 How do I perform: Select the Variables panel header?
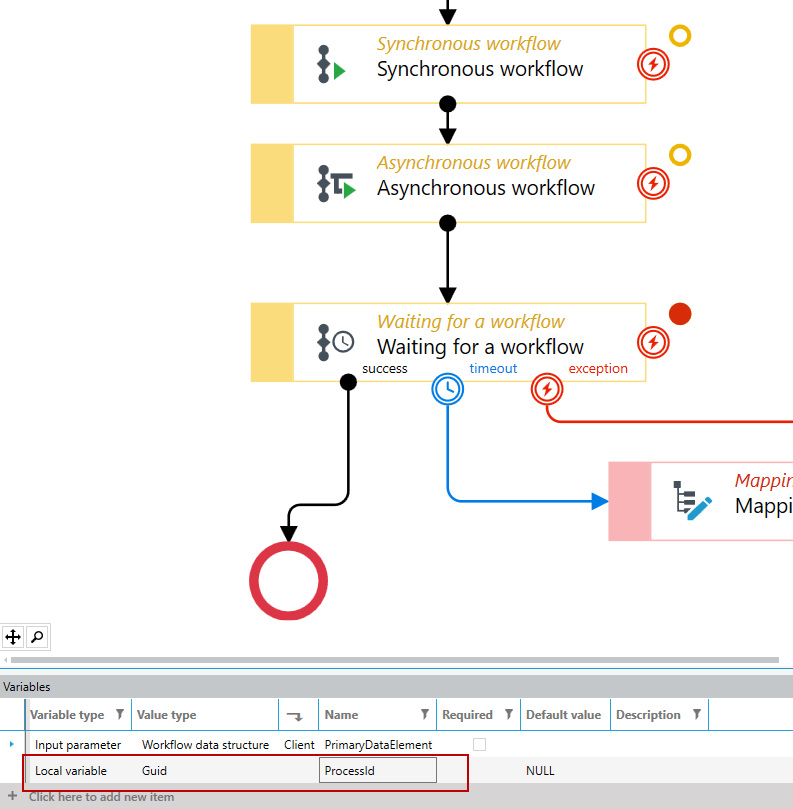click(396, 687)
